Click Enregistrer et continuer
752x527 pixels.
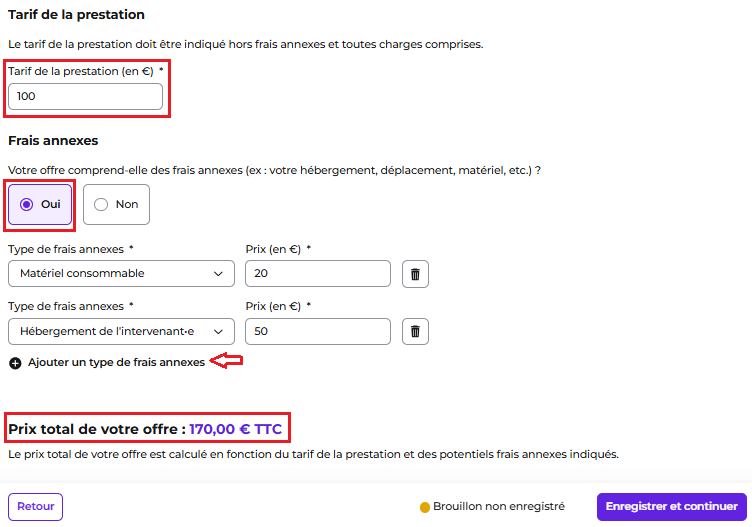tap(671, 507)
